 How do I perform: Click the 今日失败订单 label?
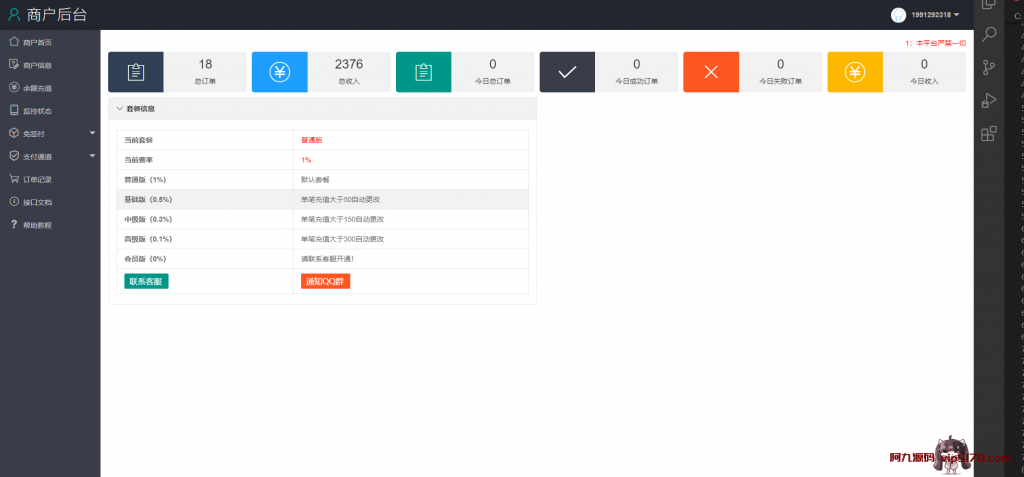tap(780, 82)
